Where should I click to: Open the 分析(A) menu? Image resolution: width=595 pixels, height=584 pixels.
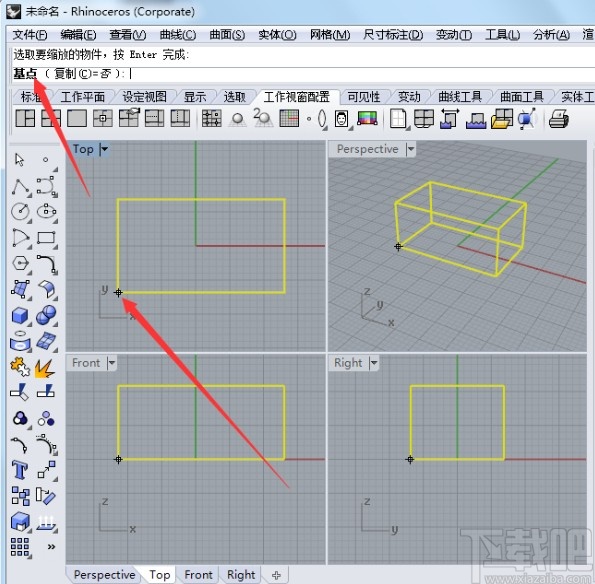551,35
